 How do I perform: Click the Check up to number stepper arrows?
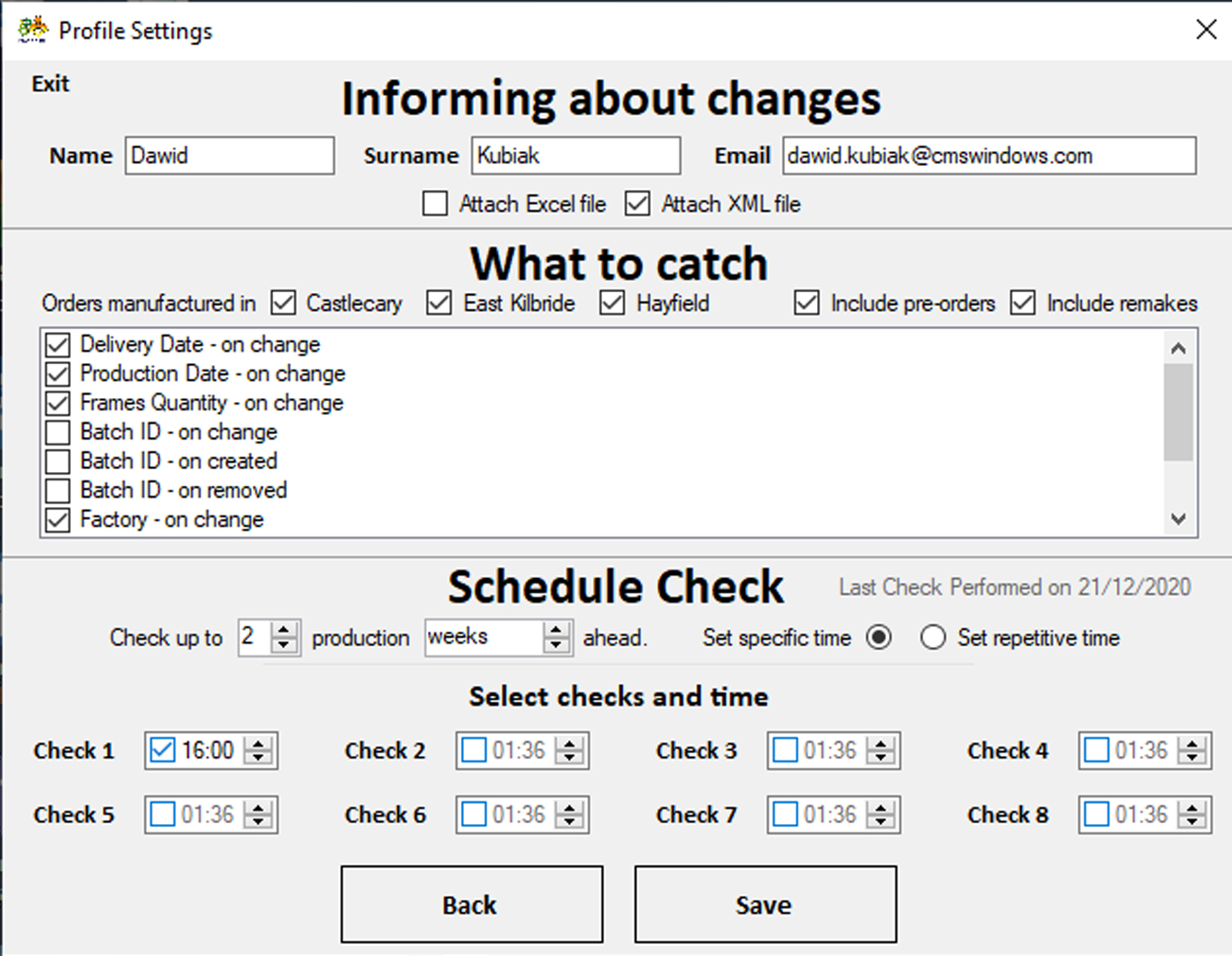(x=285, y=637)
